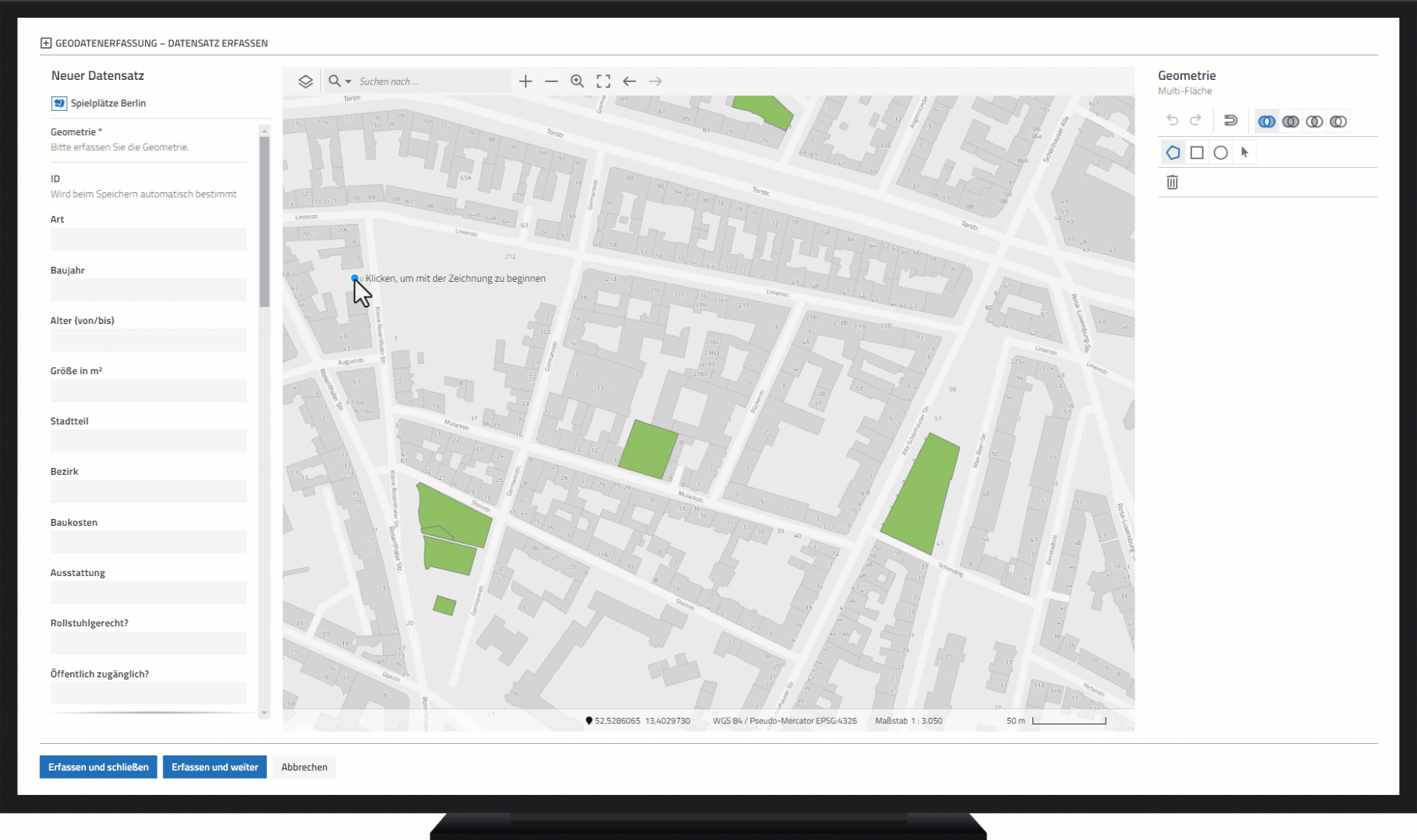1417x840 pixels.
Task: Click the coordinates readout '52,5286065 13,4029730'
Action: tap(642, 721)
